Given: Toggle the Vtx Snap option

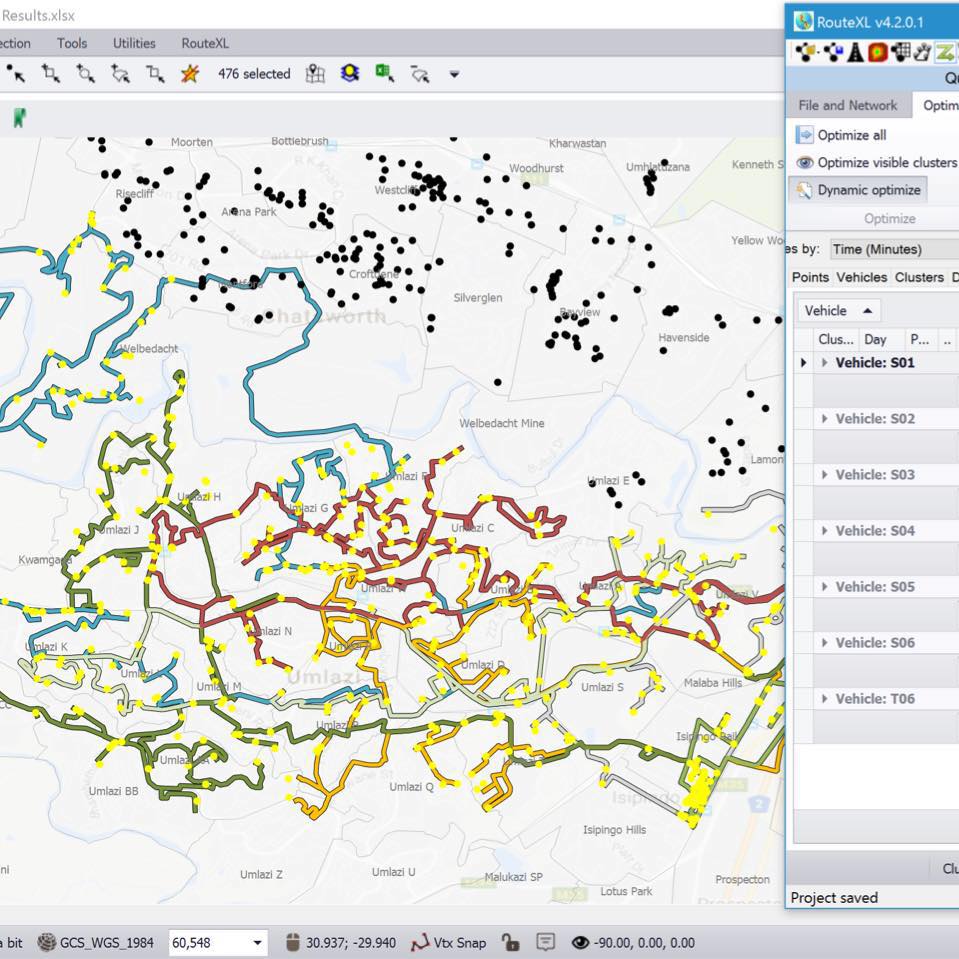Looking at the screenshot, I should click(449, 942).
